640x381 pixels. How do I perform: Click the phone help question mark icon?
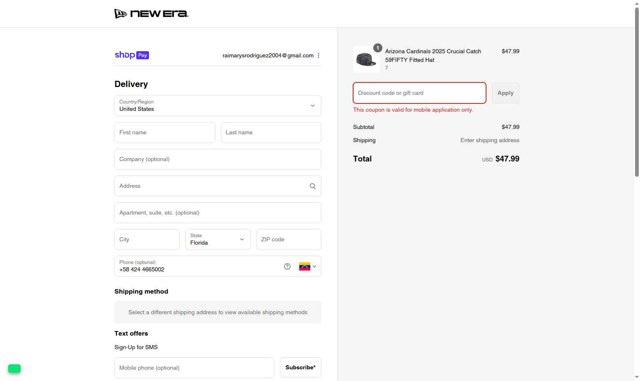pyautogui.click(x=287, y=266)
